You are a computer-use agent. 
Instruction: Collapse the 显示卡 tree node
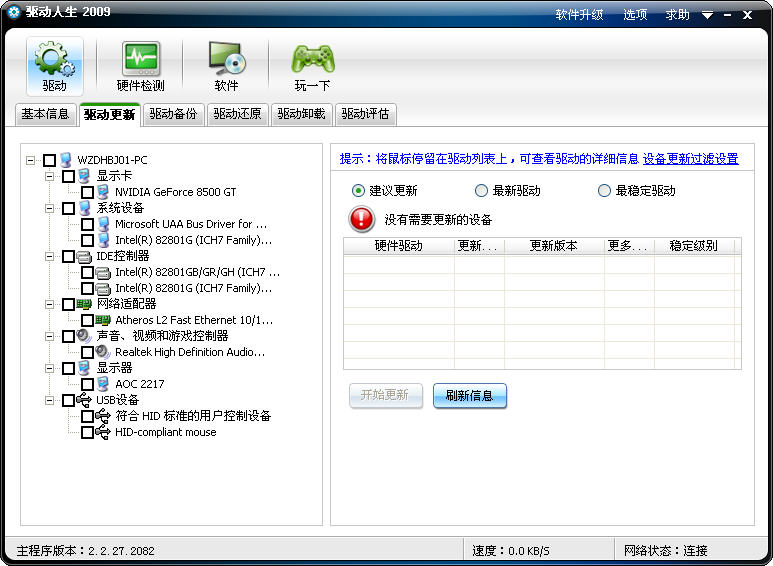pos(49,176)
